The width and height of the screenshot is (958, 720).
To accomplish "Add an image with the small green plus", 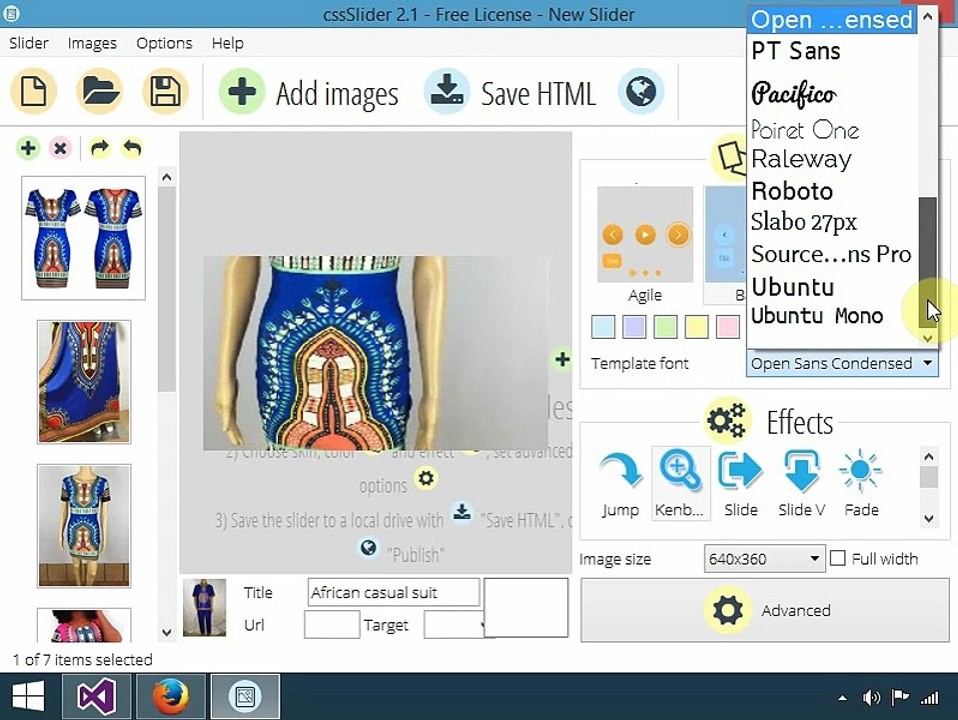I will click(x=28, y=148).
